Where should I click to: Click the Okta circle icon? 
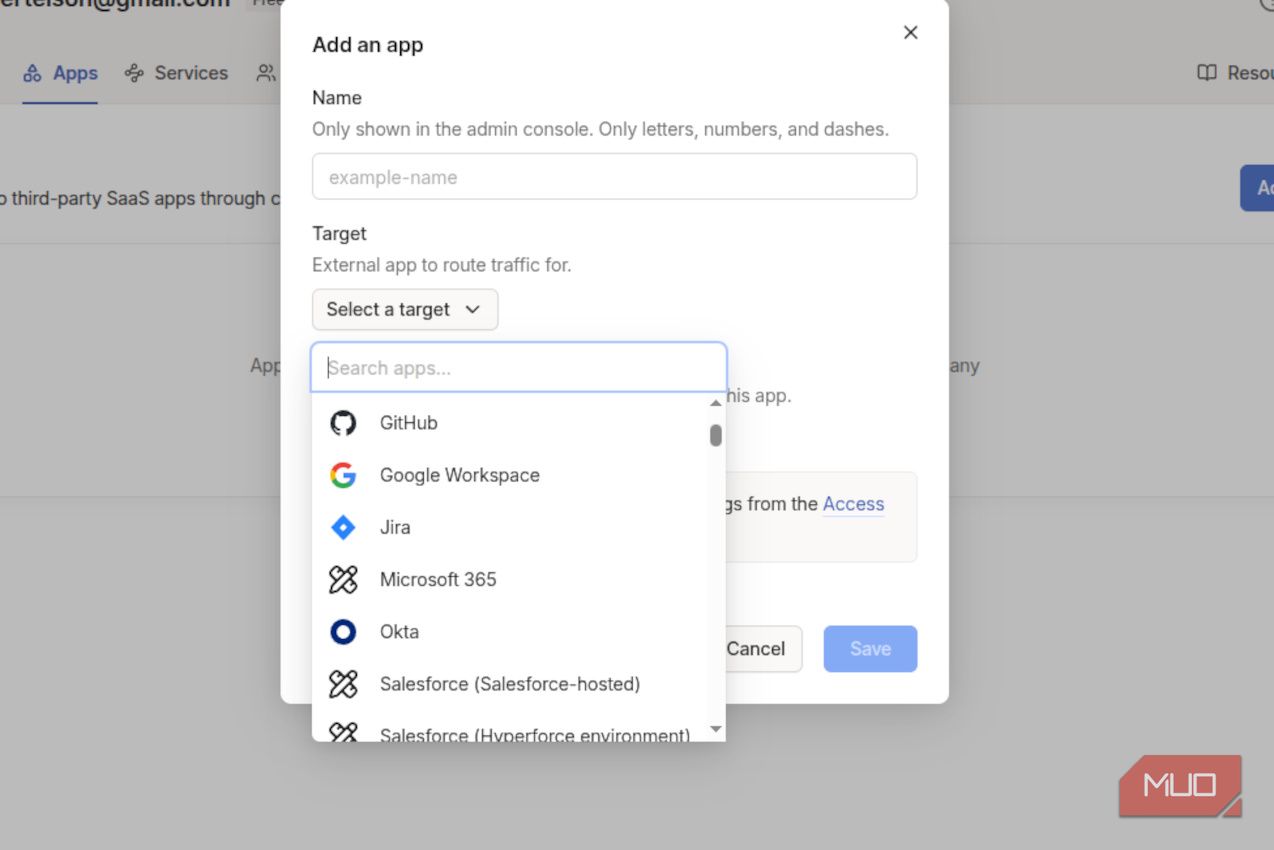pos(343,631)
